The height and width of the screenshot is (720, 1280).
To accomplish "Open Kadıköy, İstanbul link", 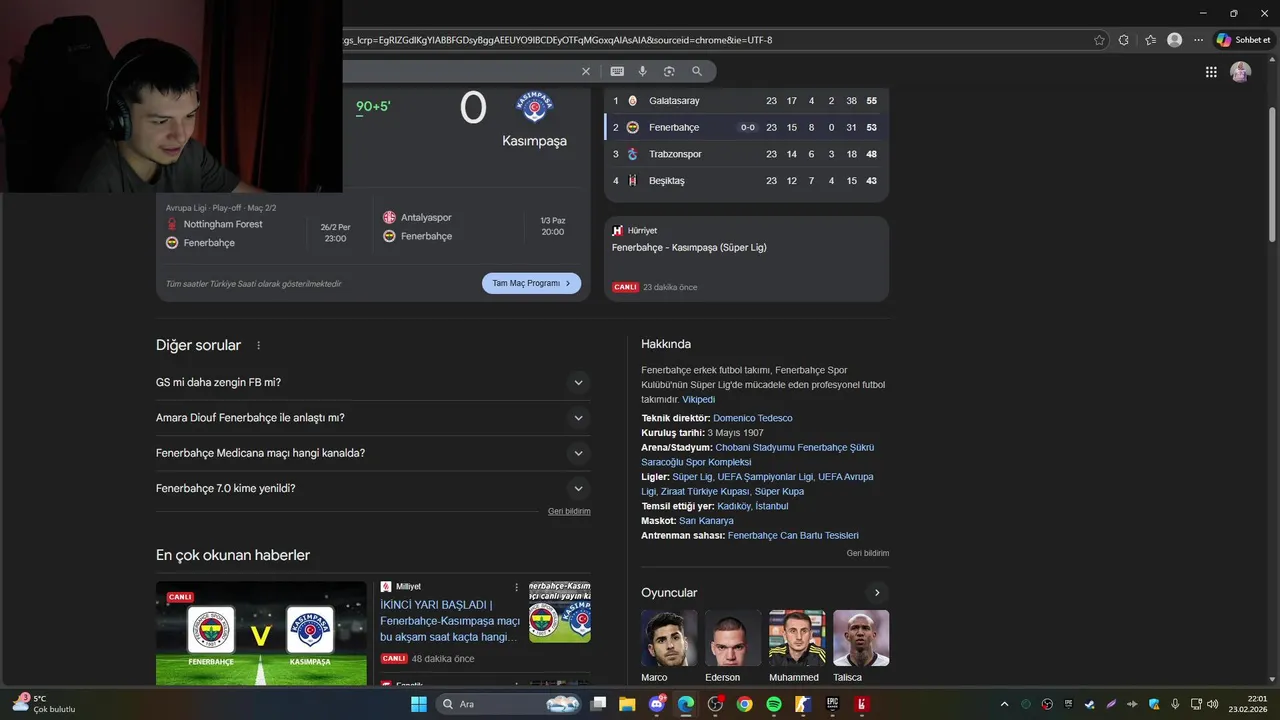I will click(x=753, y=506).
